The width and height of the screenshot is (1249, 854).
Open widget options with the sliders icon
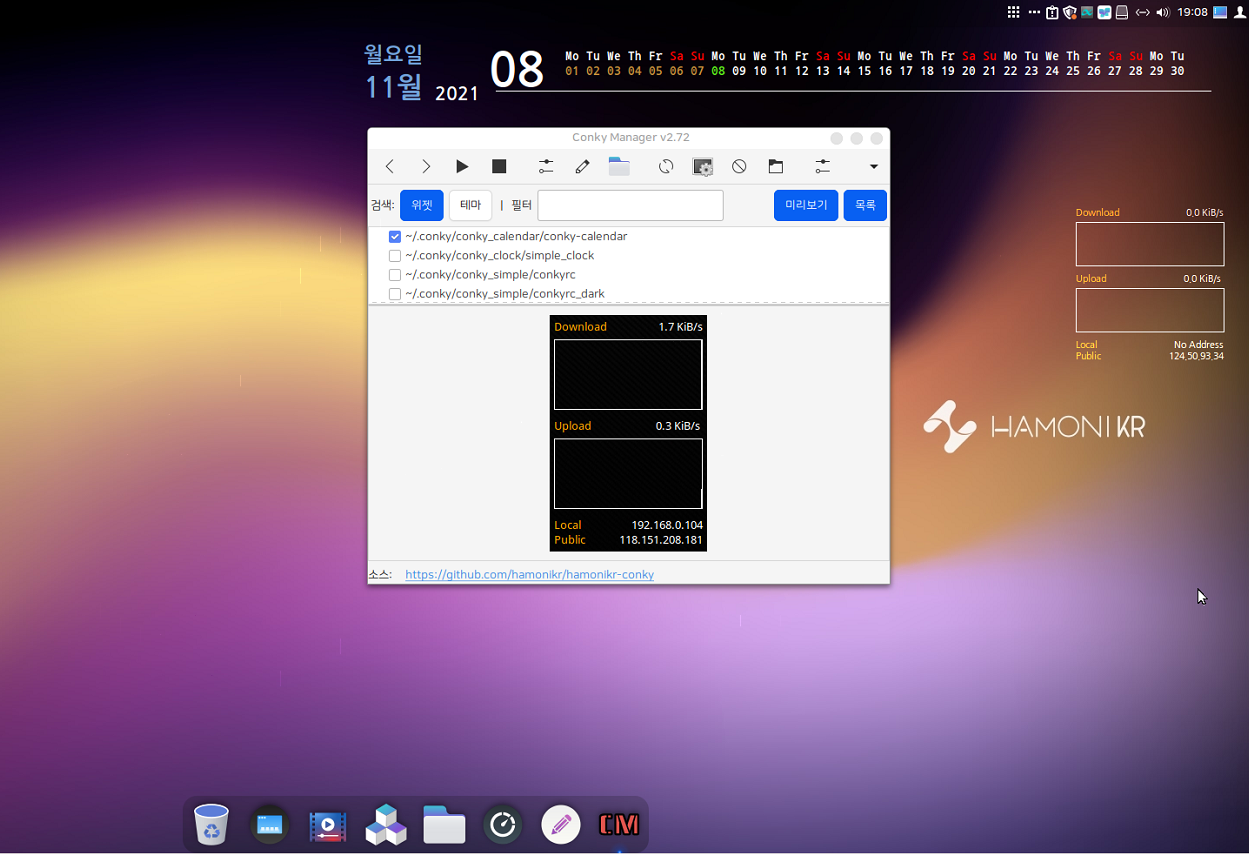point(821,166)
